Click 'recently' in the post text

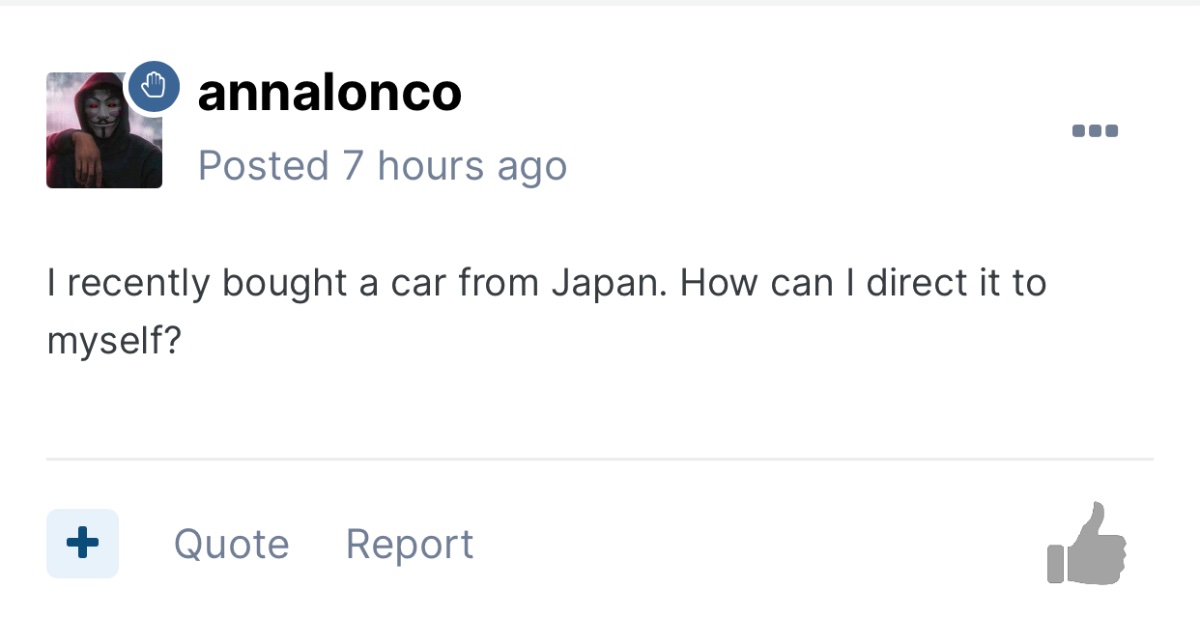point(139,283)
